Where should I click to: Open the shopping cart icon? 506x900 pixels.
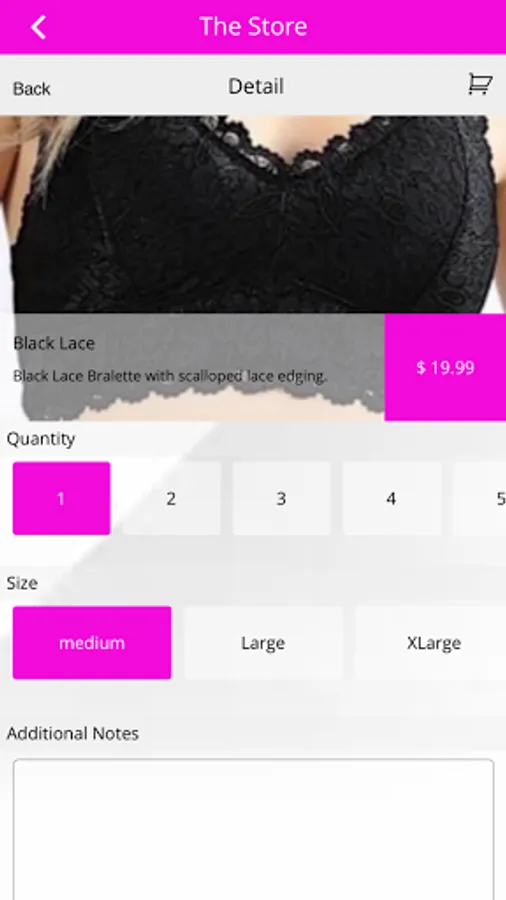(479, 84)
